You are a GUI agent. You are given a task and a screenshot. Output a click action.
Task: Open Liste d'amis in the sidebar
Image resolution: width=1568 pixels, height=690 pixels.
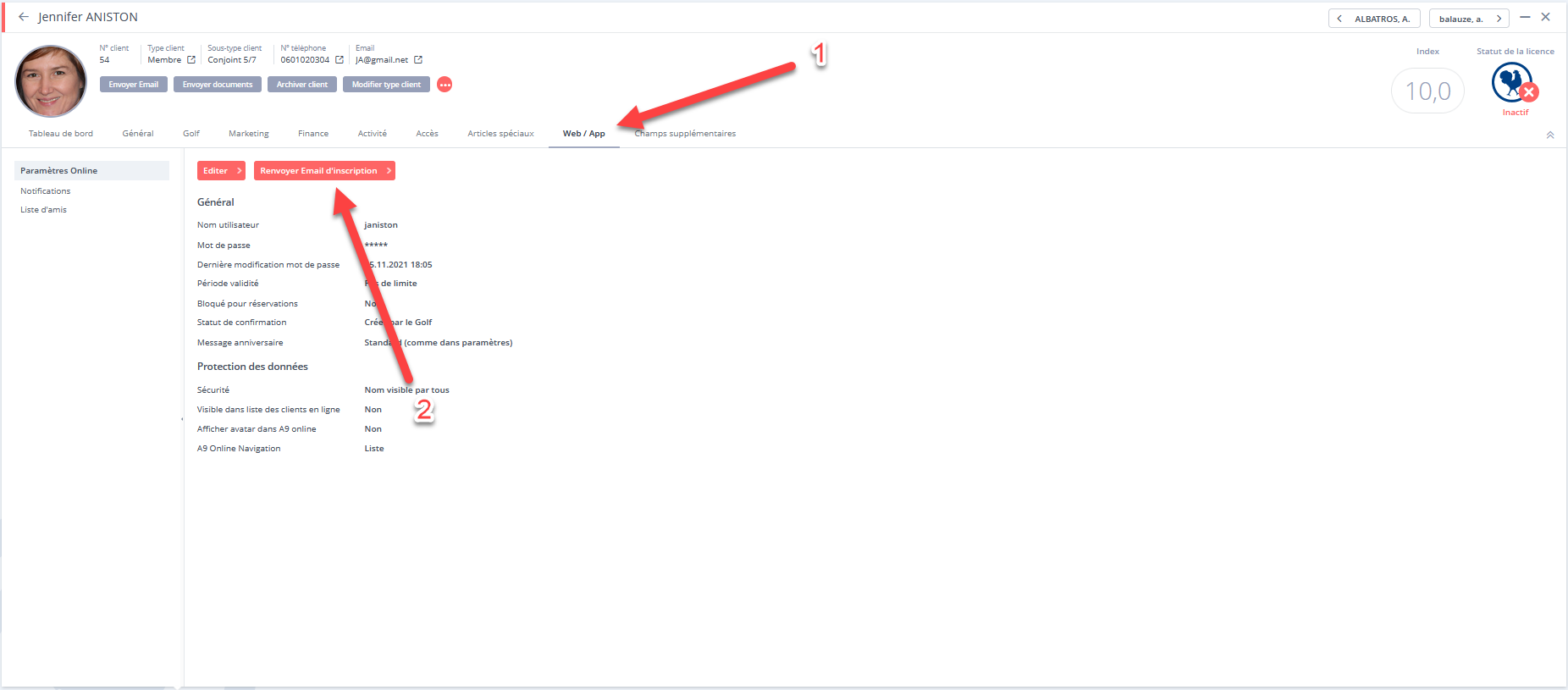click(43, 210)
